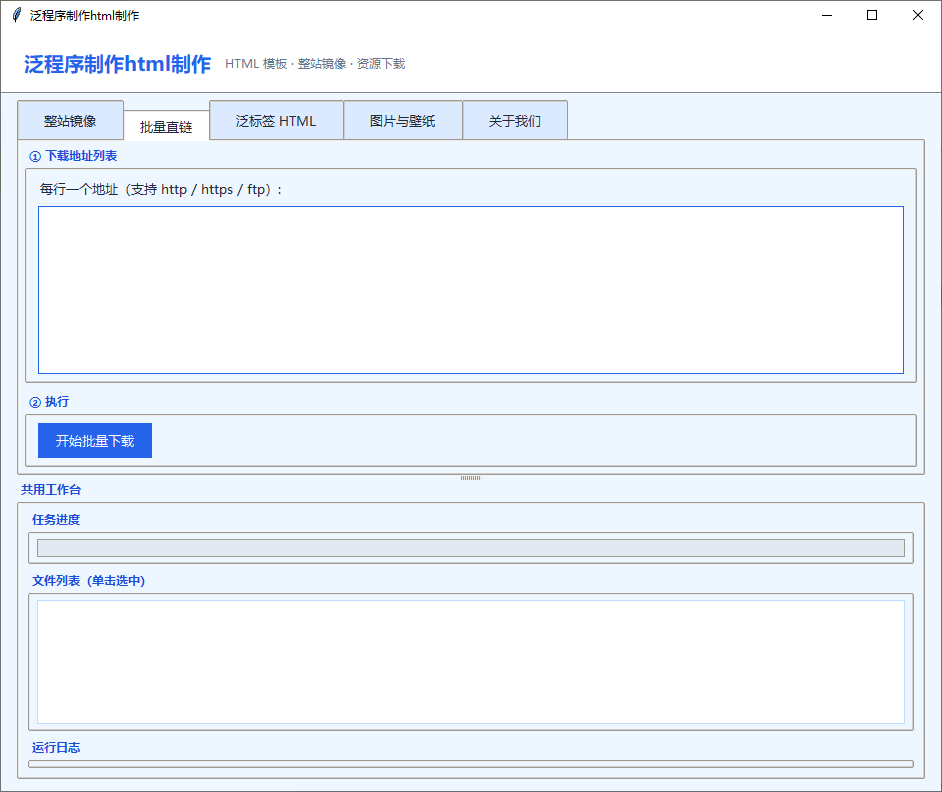
Task: Close the 泛程序制作html制作 window
Action: tap(918, 15)
